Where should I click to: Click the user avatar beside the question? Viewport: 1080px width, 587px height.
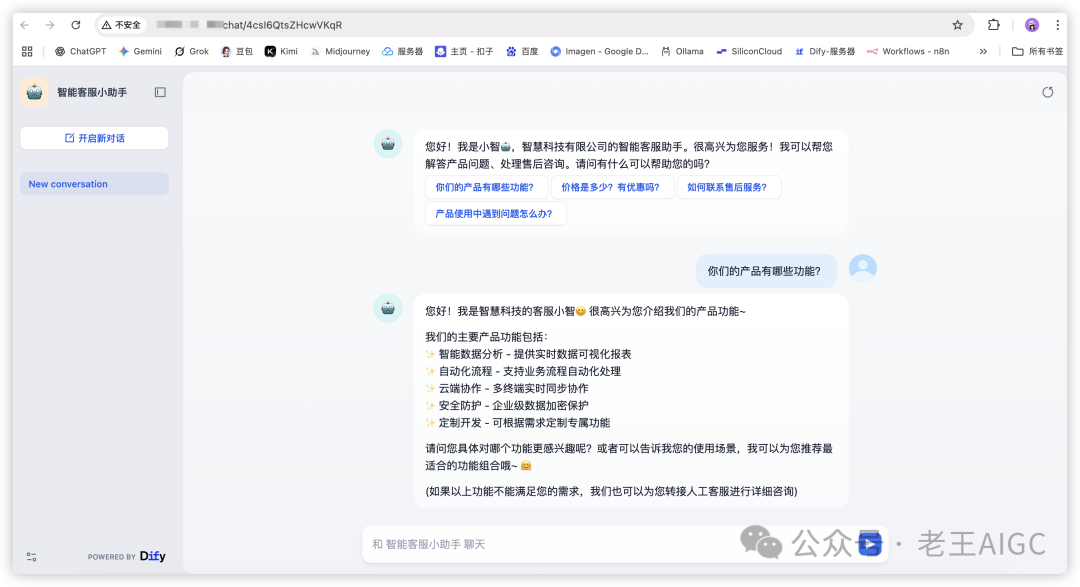coord(862,268)
